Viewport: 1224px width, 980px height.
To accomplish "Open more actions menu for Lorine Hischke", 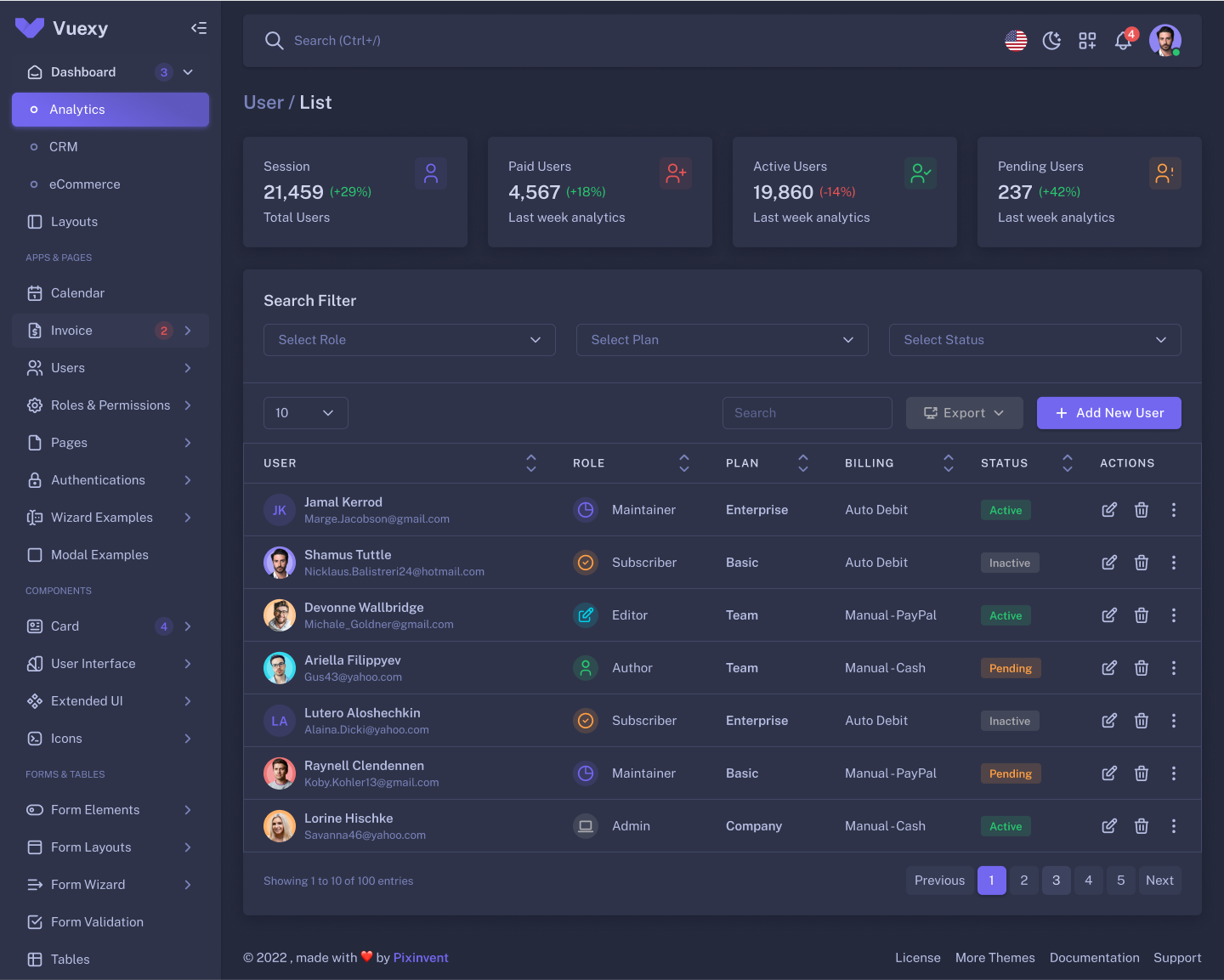I will [1174, 825].
